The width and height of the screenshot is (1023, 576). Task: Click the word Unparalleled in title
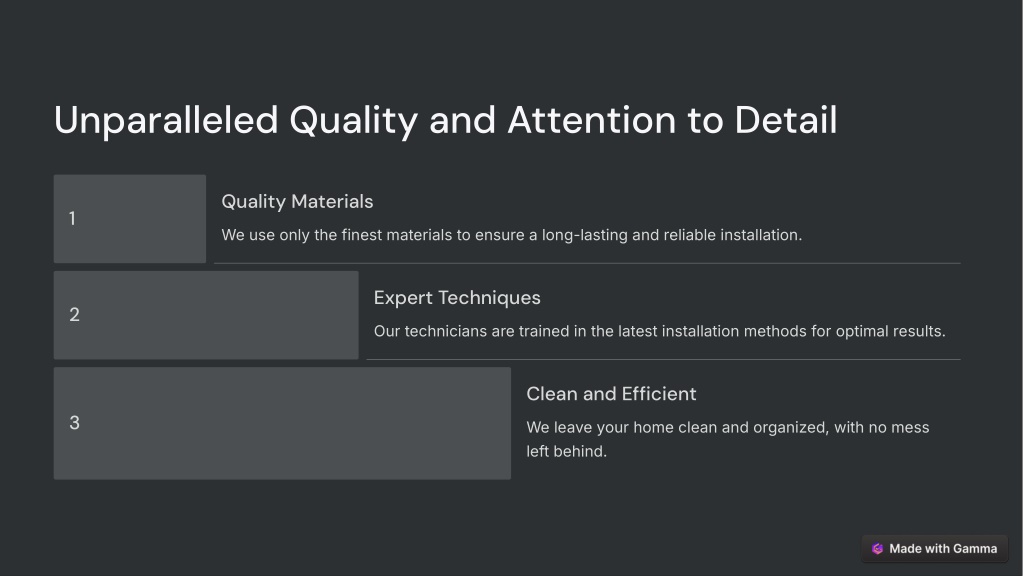pos(166,121)
